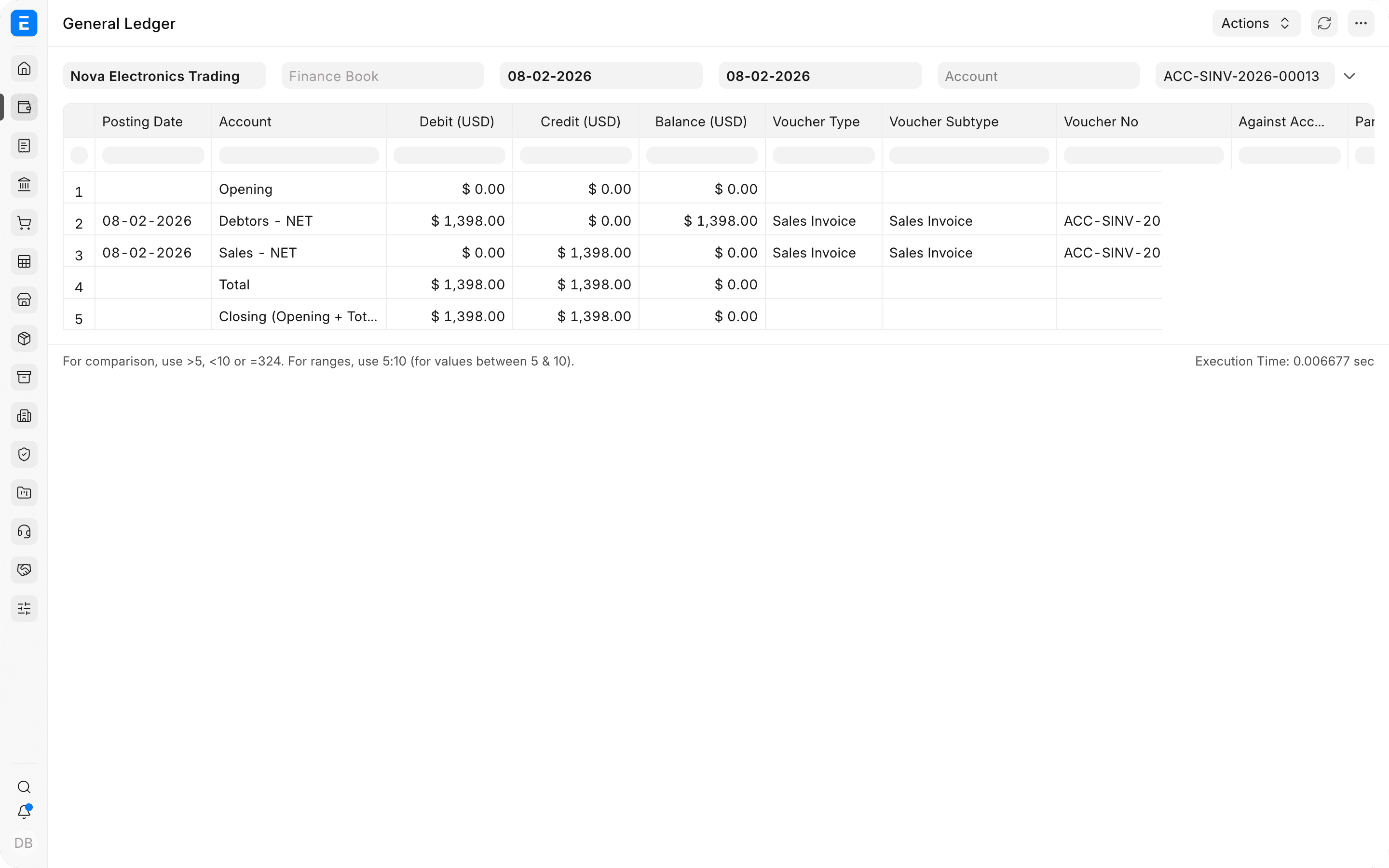Click the Opening row label
Image resolution: width=1389 pixels, height=868 pixels.
(245, 190)
